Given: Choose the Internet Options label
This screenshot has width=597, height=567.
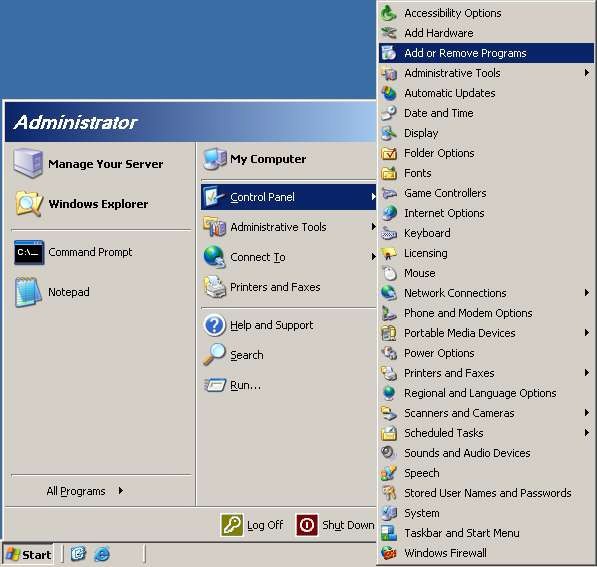Looking at the screenshot, I should [444, 213].
